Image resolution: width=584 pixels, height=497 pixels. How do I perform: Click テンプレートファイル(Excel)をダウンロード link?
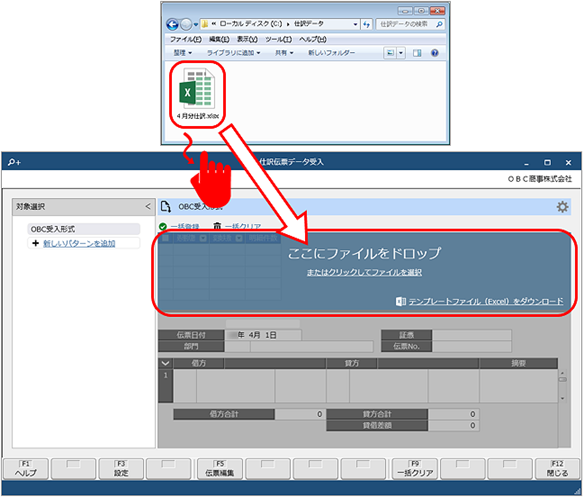[486, 301]
